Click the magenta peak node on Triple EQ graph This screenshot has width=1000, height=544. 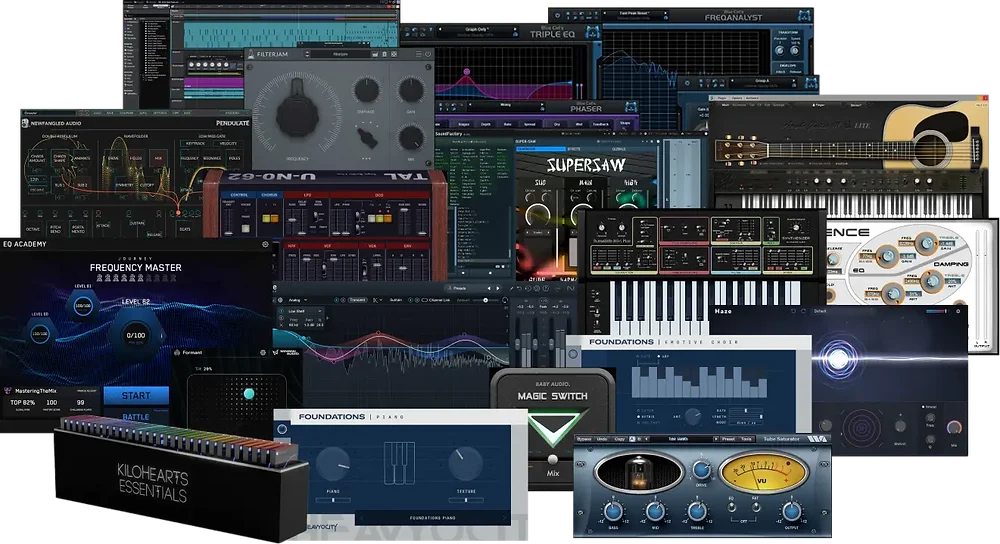click(467, 72)
